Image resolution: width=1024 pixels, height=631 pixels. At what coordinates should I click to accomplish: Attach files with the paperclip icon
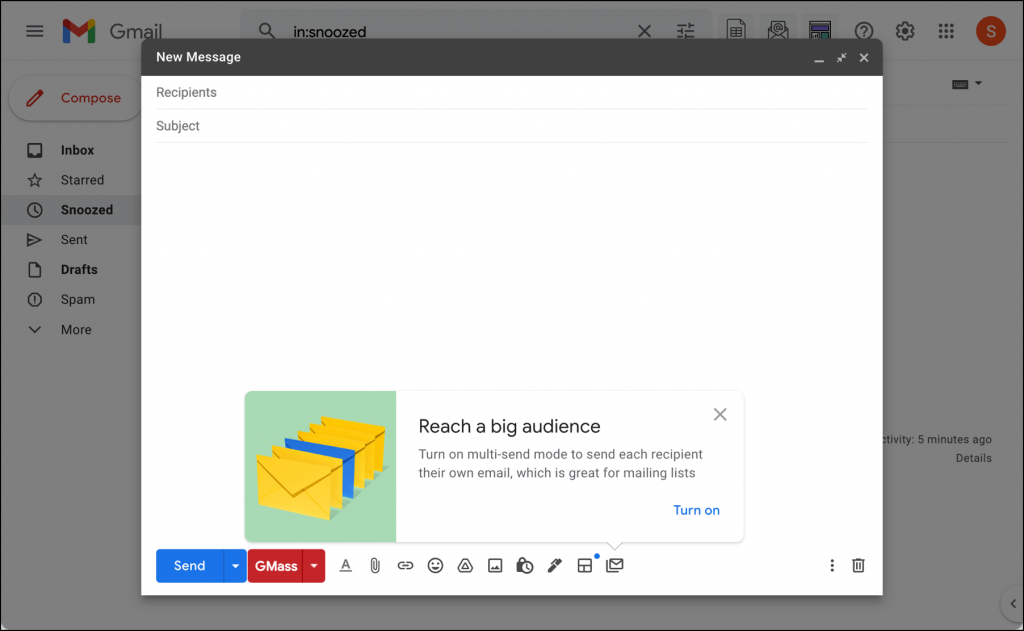coord(375,566)
